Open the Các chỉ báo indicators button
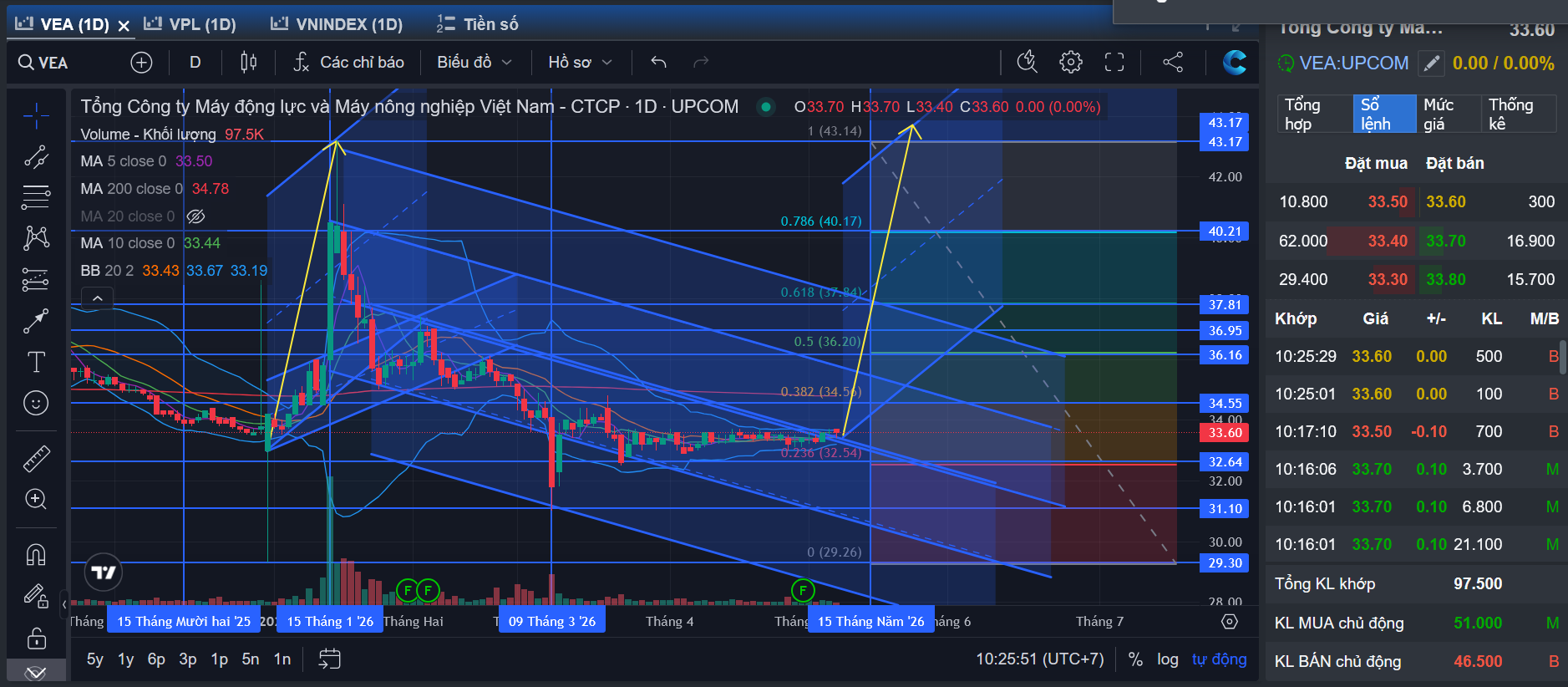Screen dimensions: 1568x687 (x=349, y=63)
